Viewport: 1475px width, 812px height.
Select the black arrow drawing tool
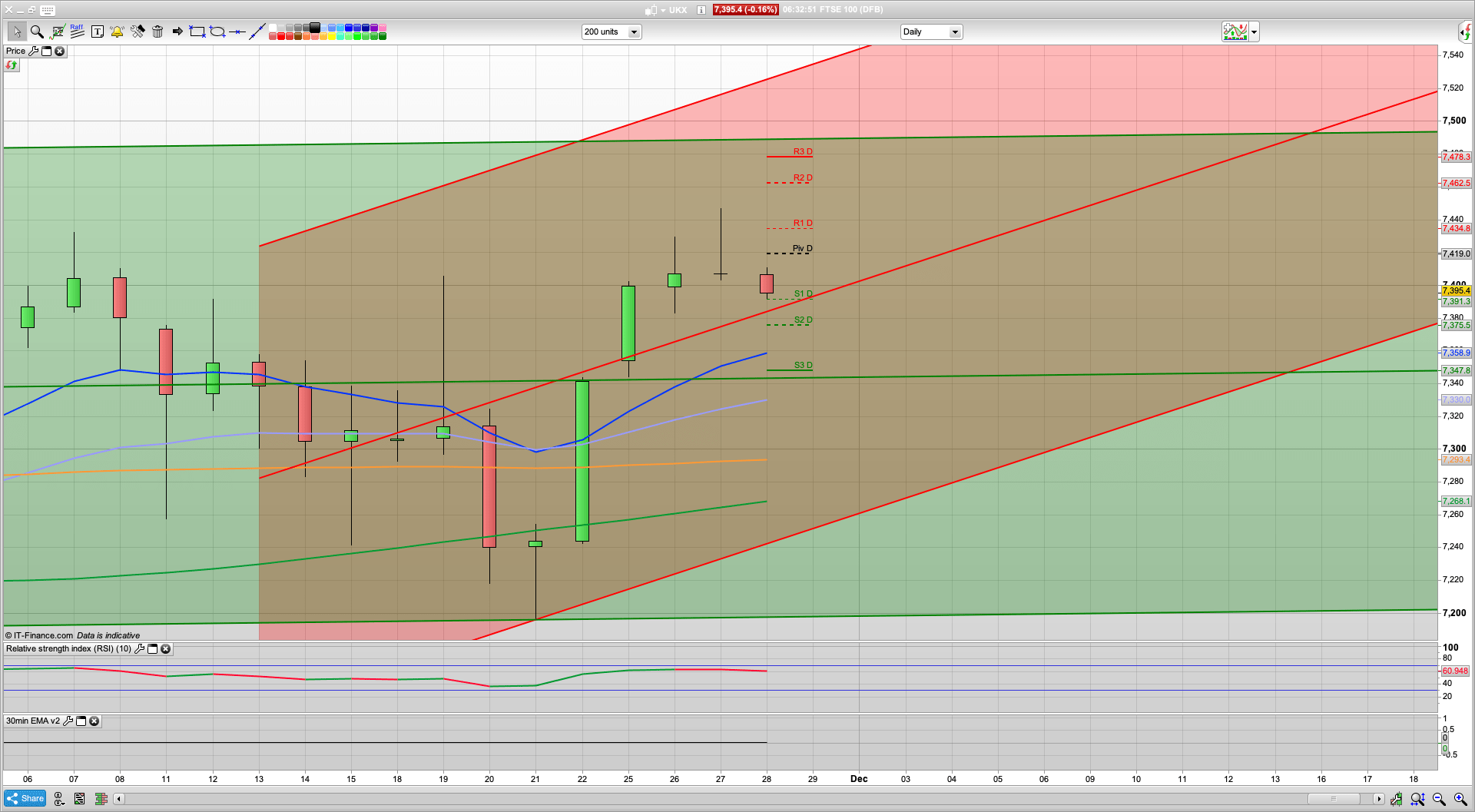click(x=177, y=31)
